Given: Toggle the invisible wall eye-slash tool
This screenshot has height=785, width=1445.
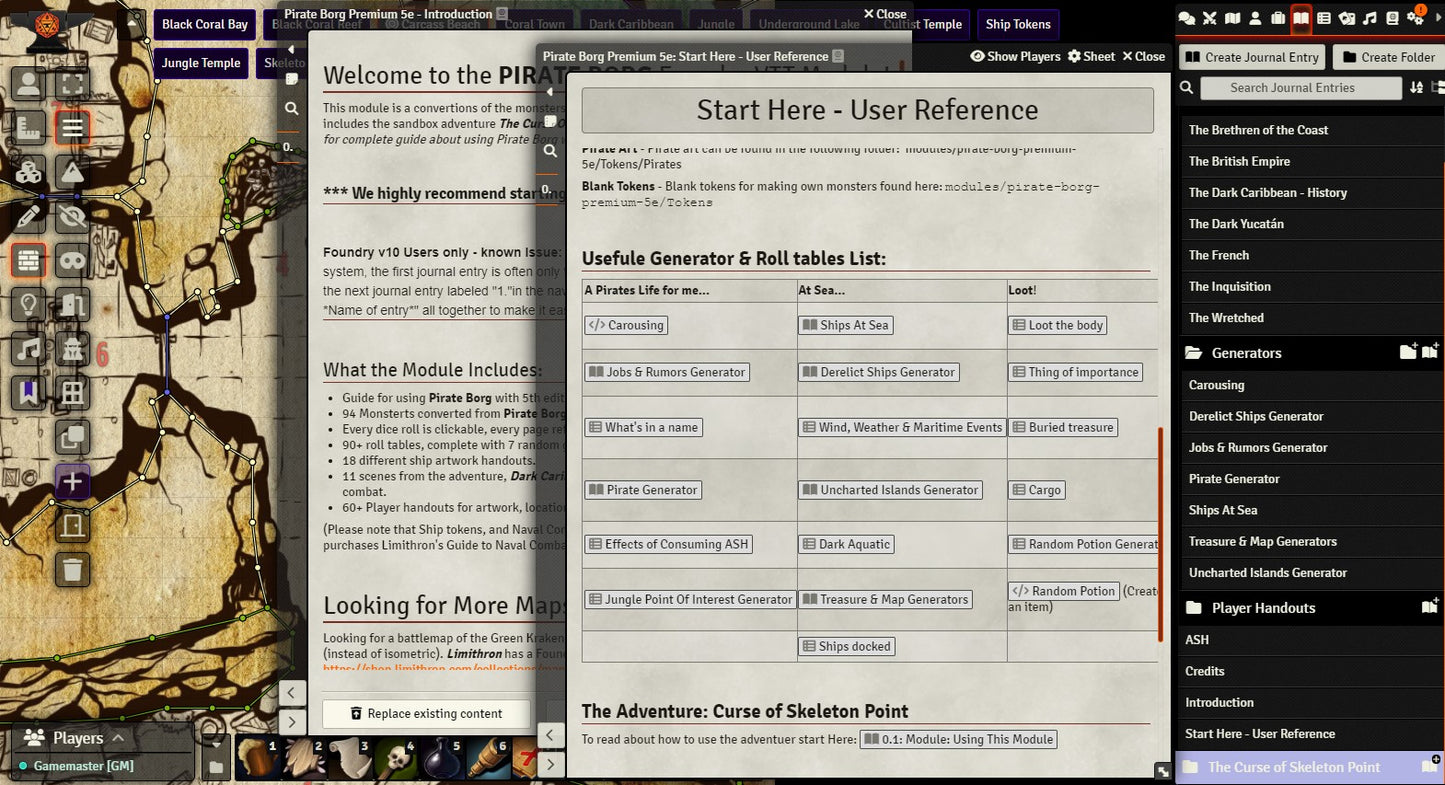Looking at the screenshot, I should 72,216.
